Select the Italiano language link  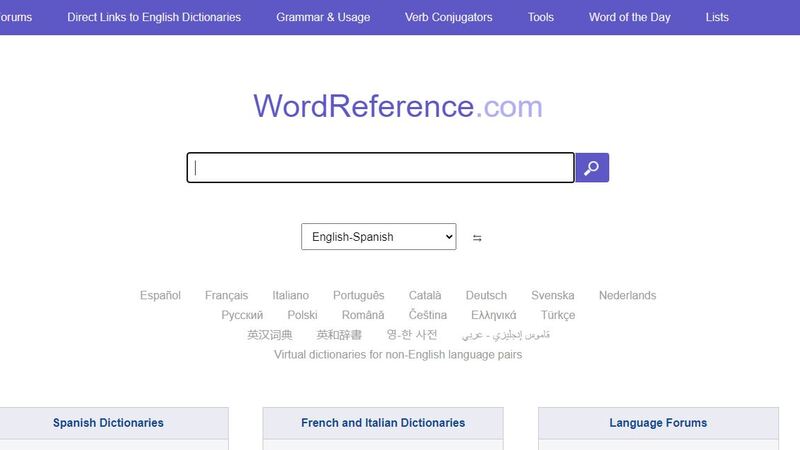[x=290, y=295]
